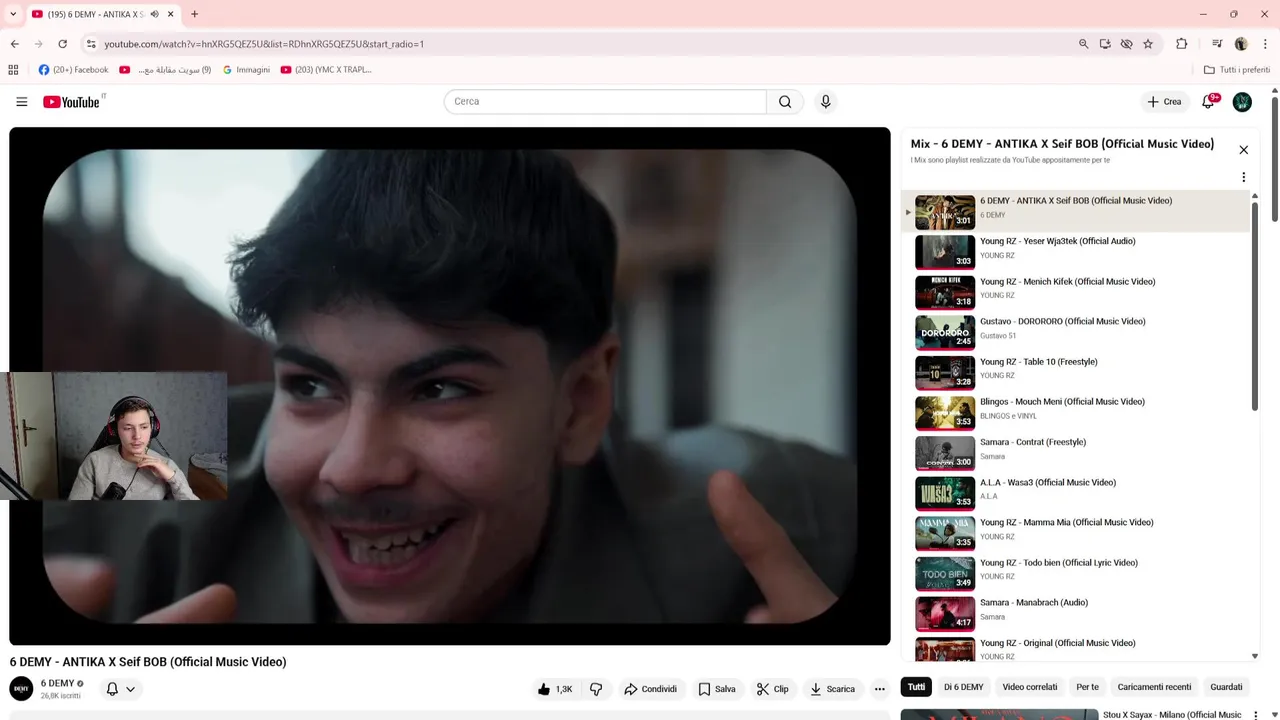Click the search magnifier button
This screenshot has height=720, width=1280.
[x=785, y=101]
